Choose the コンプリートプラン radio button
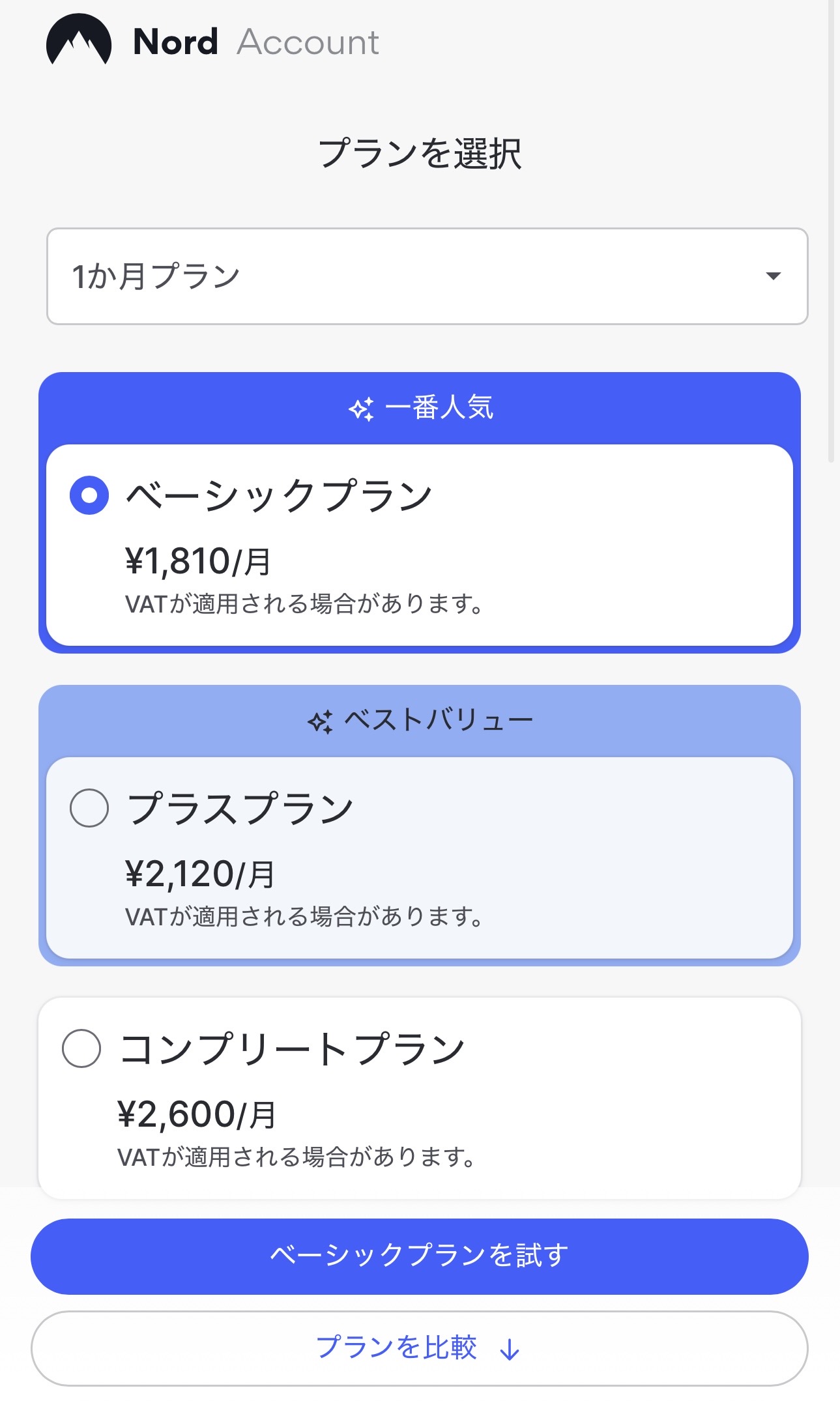 pos(81,1048)
